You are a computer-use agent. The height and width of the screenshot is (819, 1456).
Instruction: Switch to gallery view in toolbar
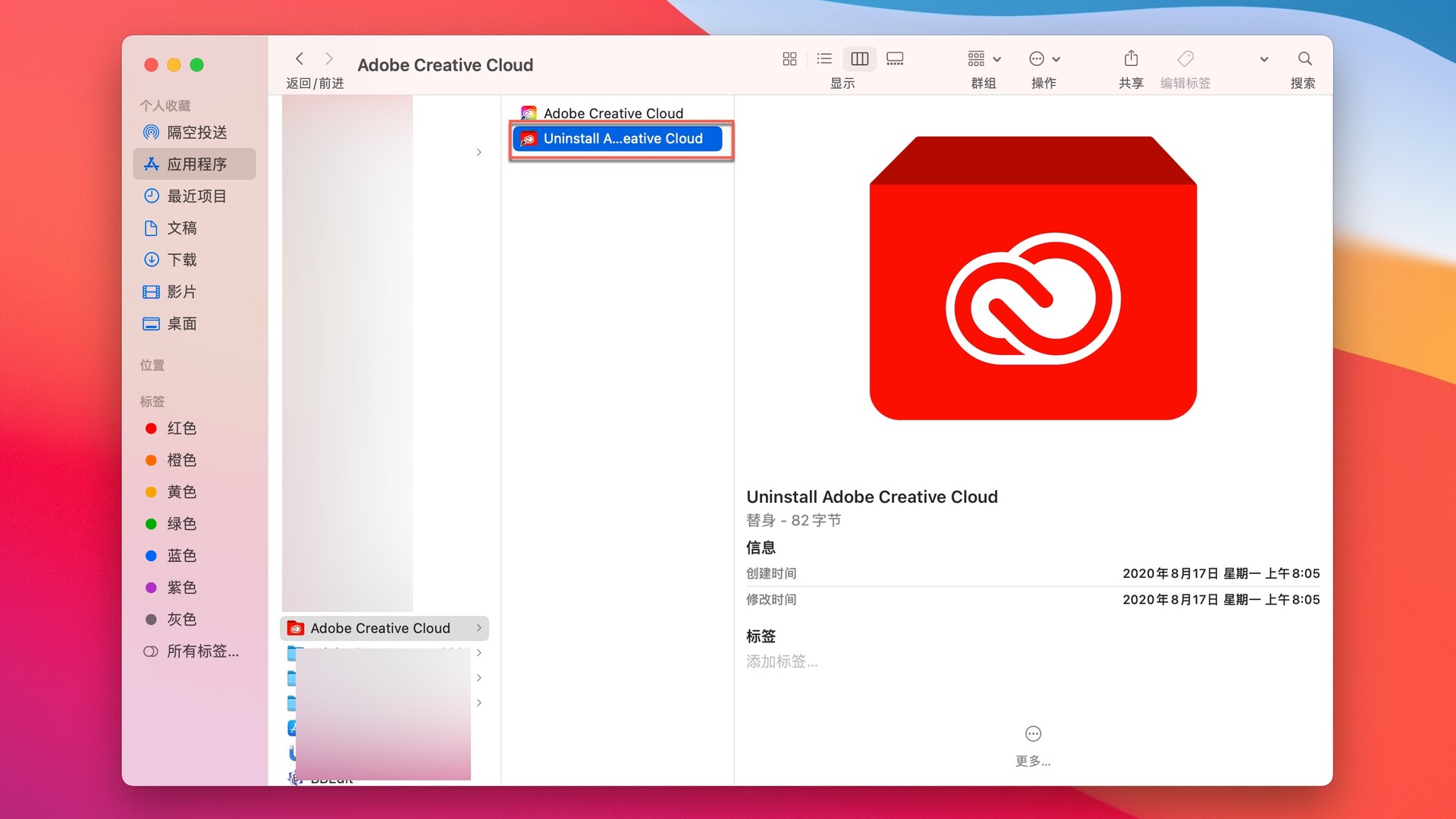895,58
